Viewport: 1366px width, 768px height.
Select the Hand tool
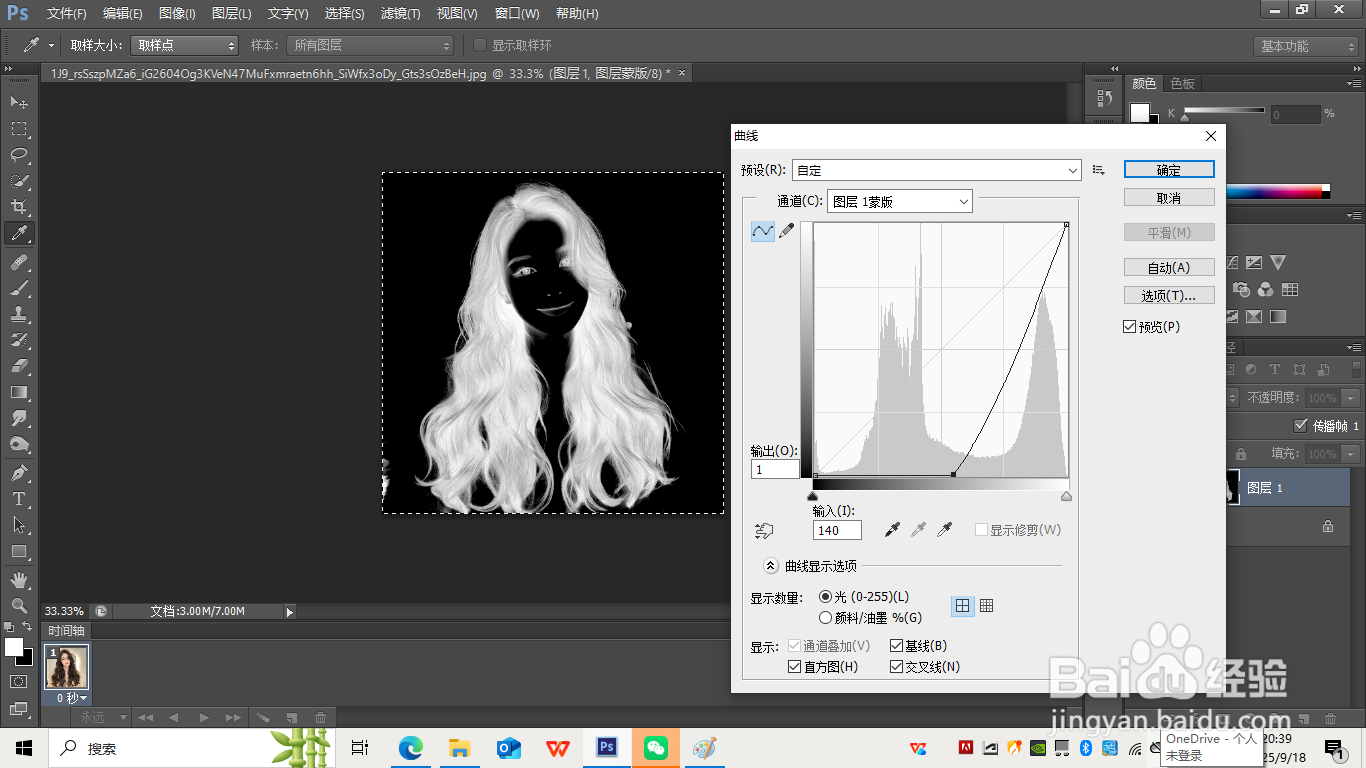[19, 580]
